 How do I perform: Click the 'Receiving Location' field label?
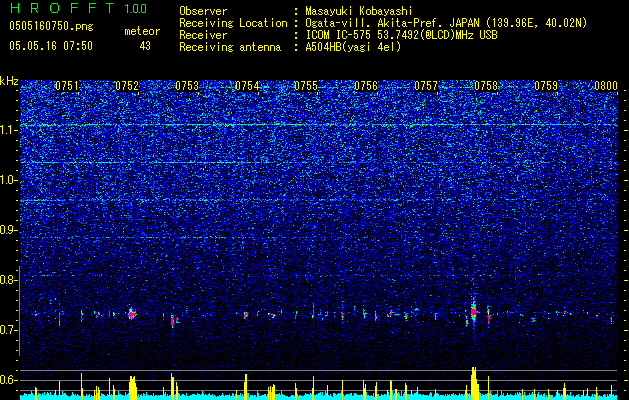coord(233,23)
